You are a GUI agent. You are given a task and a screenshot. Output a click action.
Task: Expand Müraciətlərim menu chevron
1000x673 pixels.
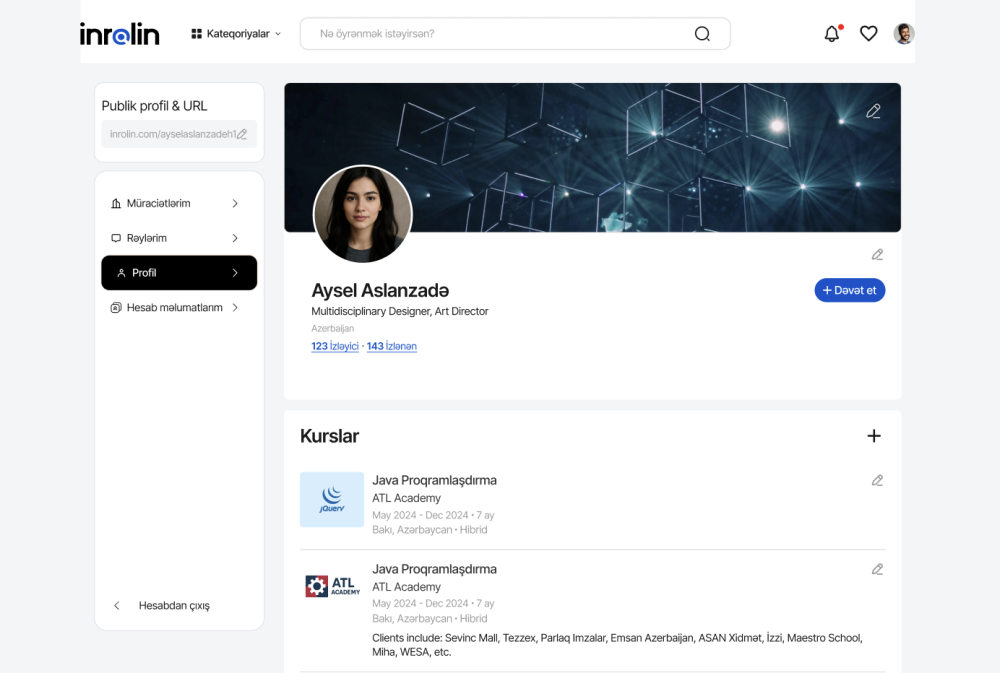tap(235, 204)
